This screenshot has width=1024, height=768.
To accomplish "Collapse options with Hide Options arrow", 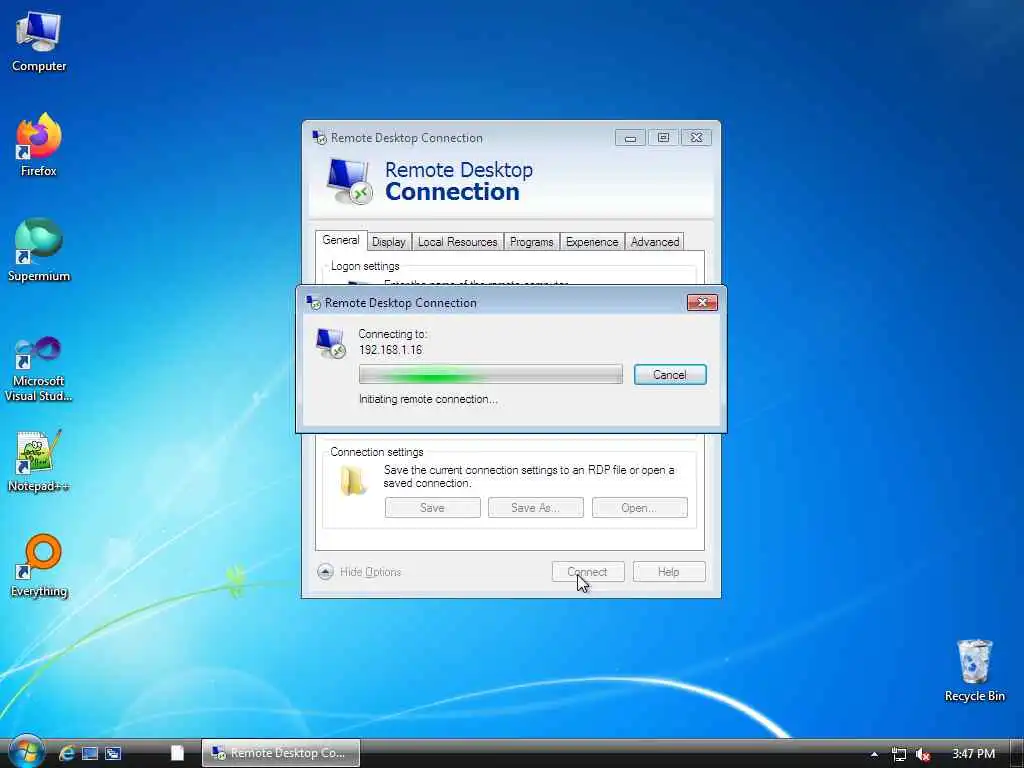I will click(325, 571).
